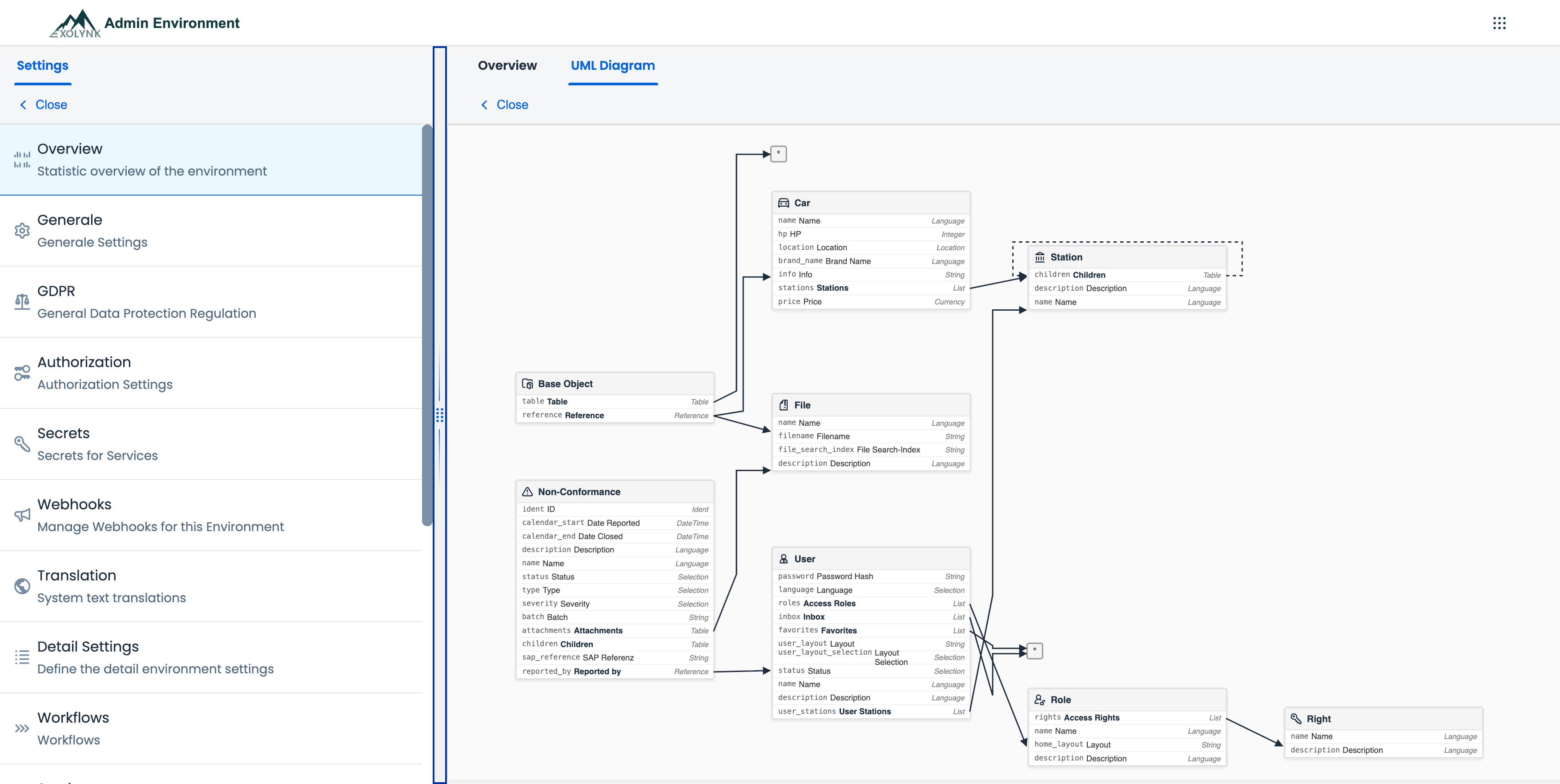The width and height of the screenshot is (1560, 784).
Task: Click the asterisk node above Car
Action: pos(778,154)
